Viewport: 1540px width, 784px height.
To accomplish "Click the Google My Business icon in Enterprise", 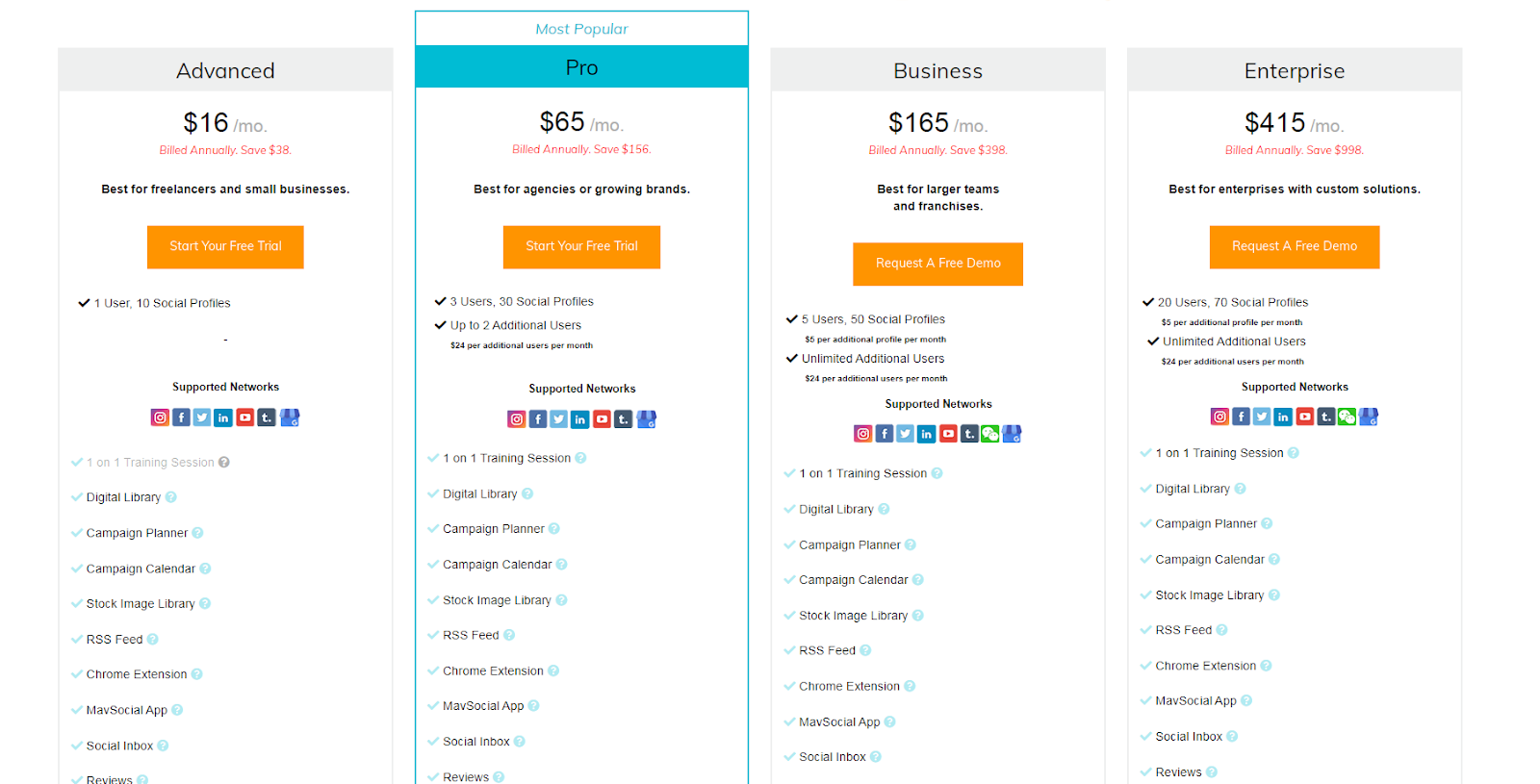I will (1369, 417).
